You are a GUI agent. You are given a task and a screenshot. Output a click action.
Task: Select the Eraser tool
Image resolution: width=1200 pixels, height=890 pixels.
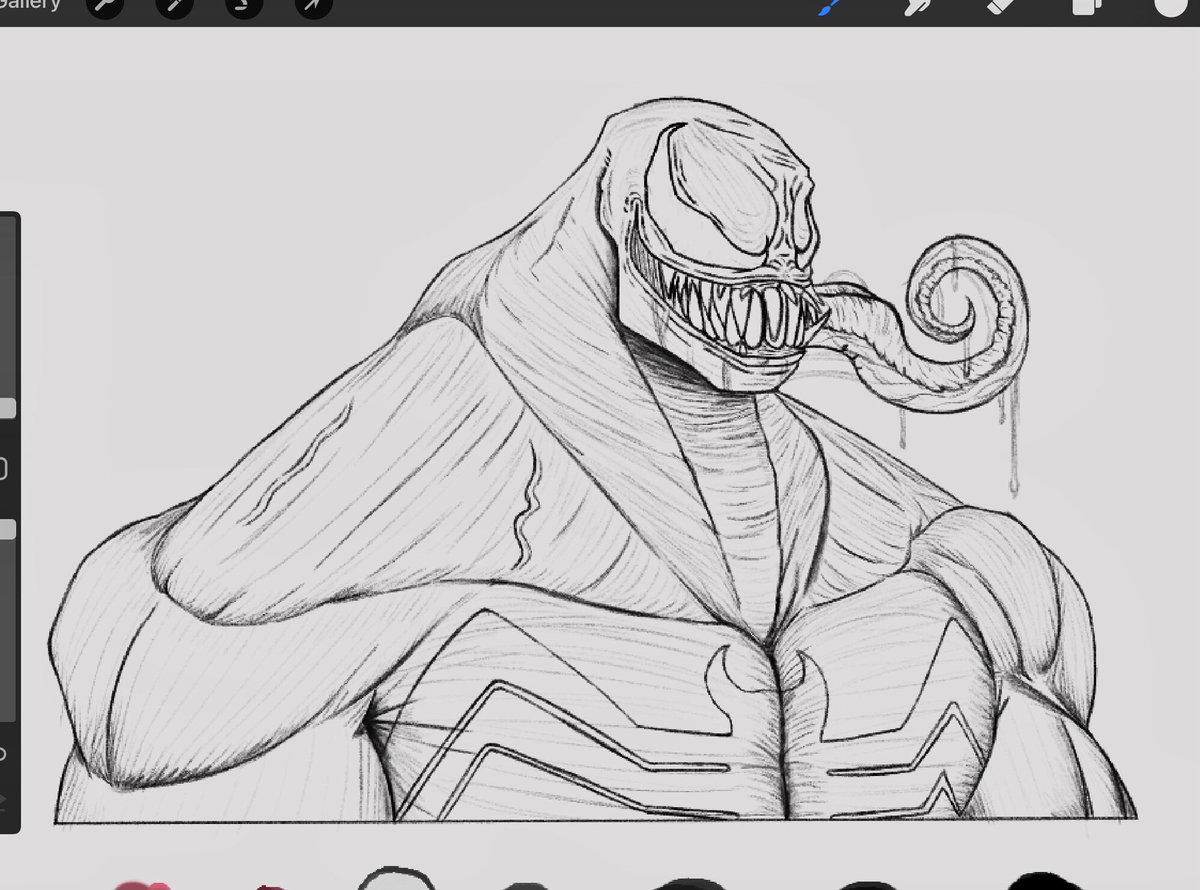[1000, 7]
